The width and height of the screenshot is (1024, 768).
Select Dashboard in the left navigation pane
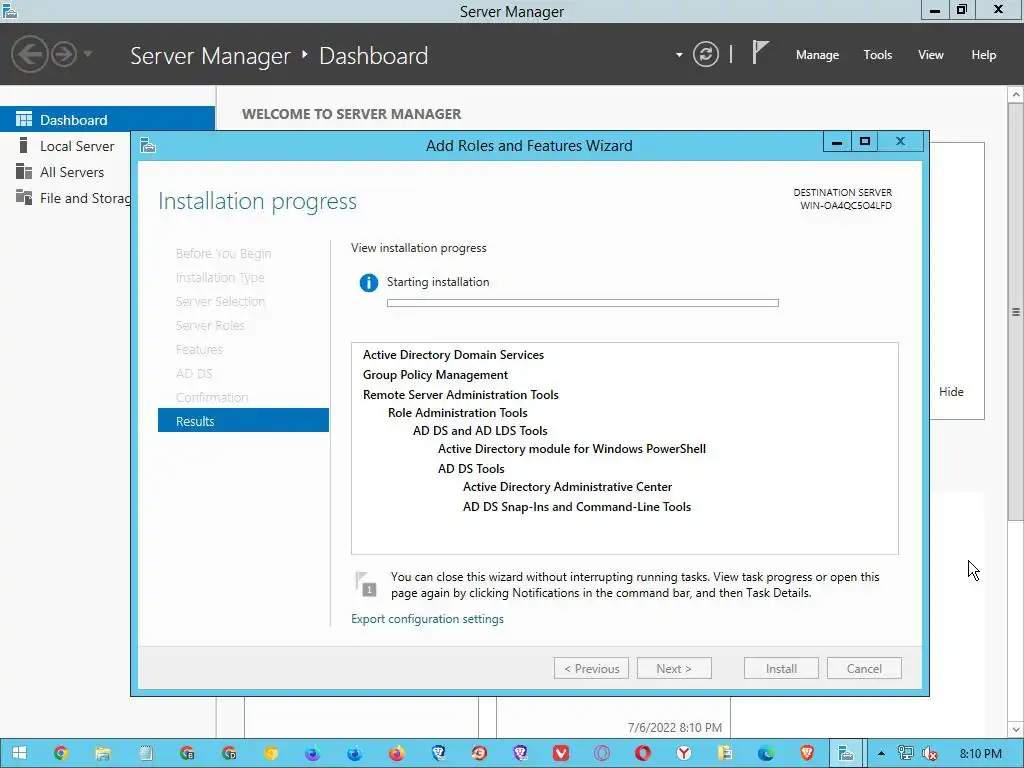coord(107,120)
